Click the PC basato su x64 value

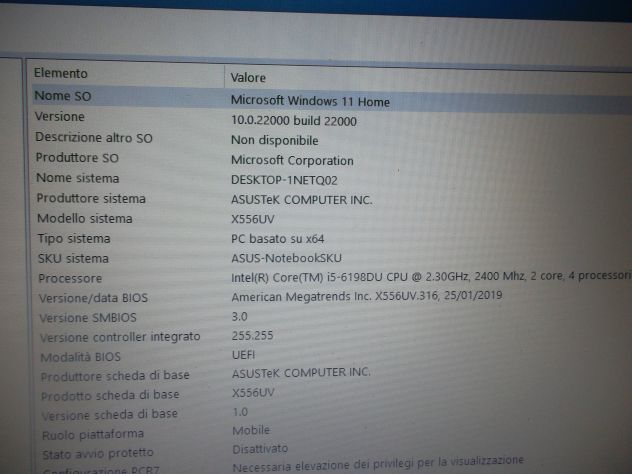278,239
